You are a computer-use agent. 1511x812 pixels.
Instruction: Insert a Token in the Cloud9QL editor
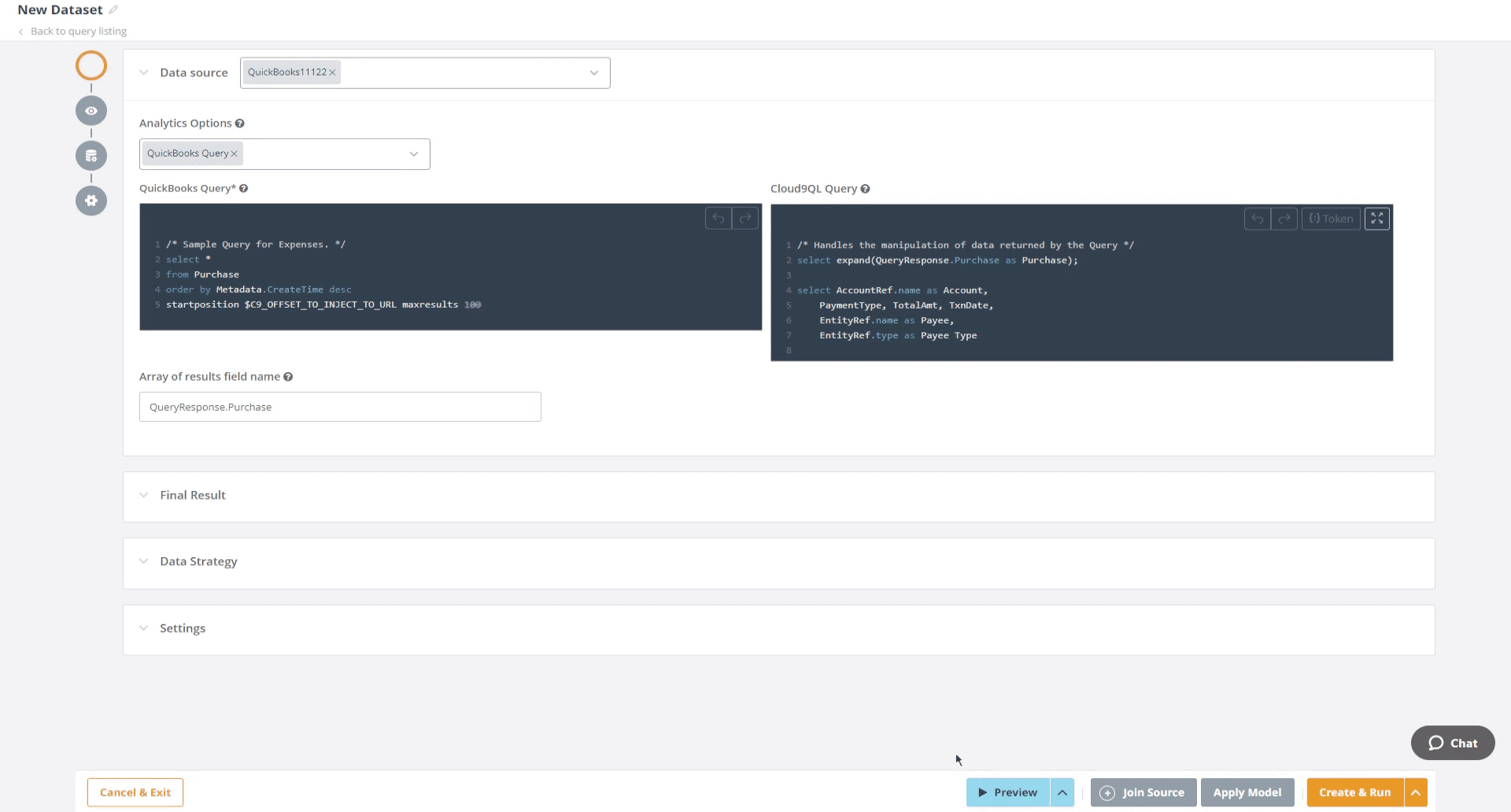click(x=1331, y=218)
